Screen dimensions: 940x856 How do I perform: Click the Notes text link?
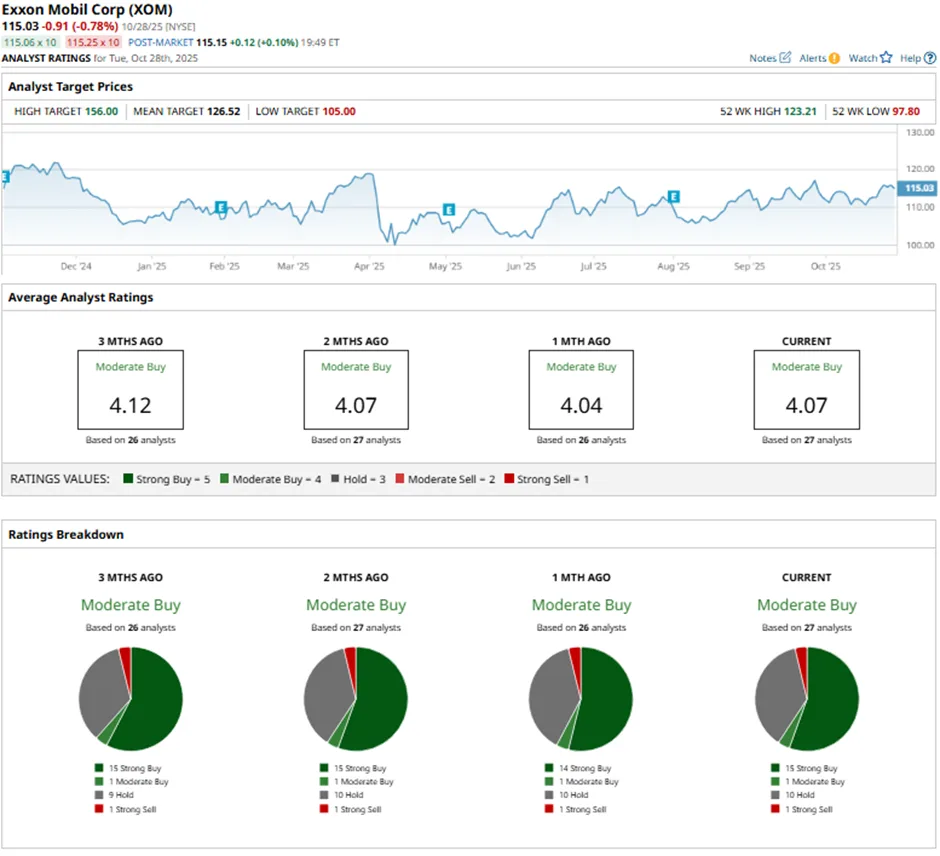(x=762, y=58)
